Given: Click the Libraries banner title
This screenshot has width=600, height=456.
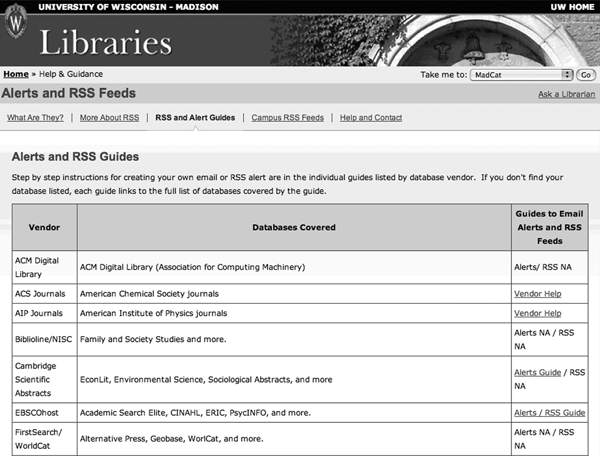Looking at the screenshot, I should pos(104,42).
